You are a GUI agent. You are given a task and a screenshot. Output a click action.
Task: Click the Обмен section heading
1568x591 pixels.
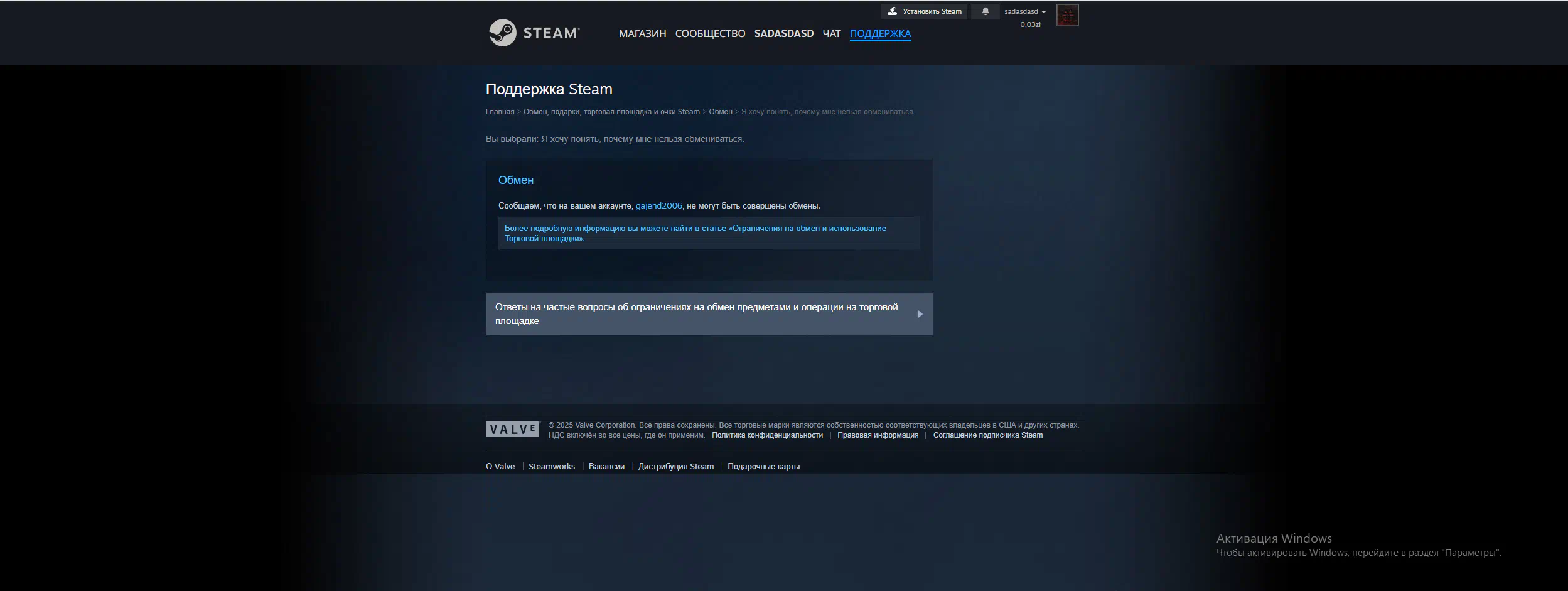(x=516, y=180)
